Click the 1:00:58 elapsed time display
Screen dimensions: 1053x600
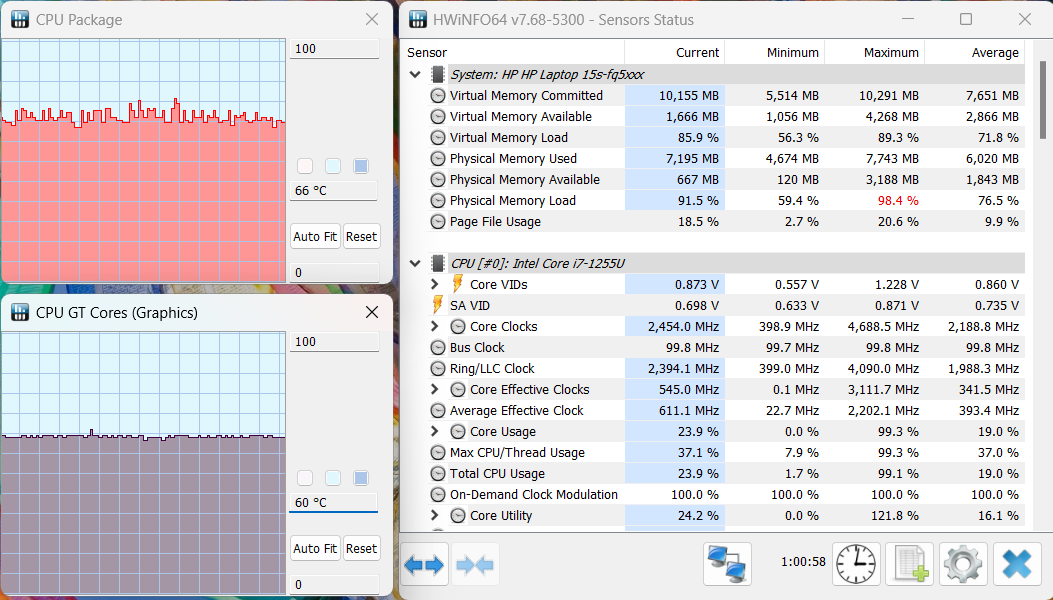[x=803, y=562]
